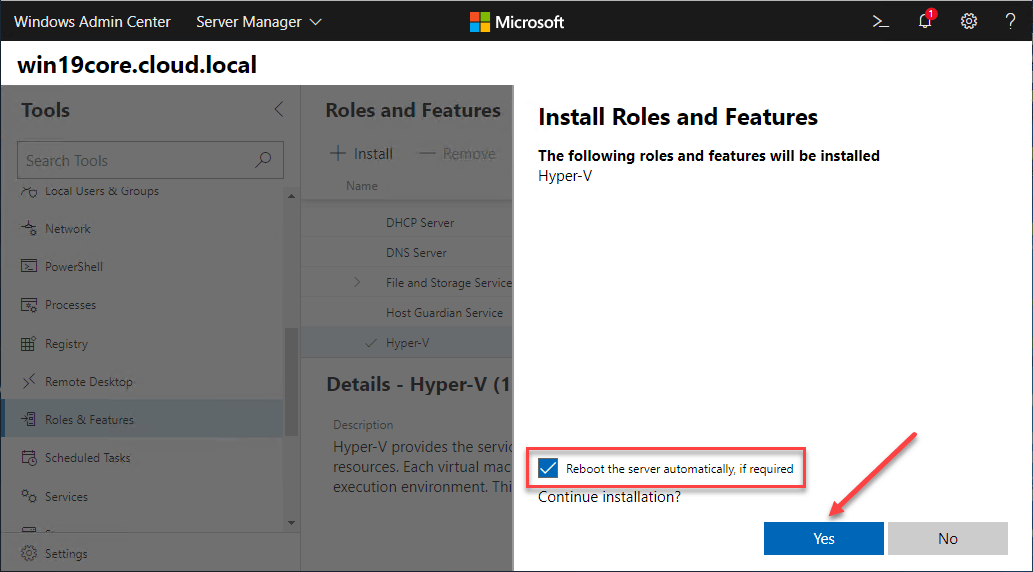Click the plus icon next to Install
The width and height of the screenshot is (1033, 572).
pos(337,154)
